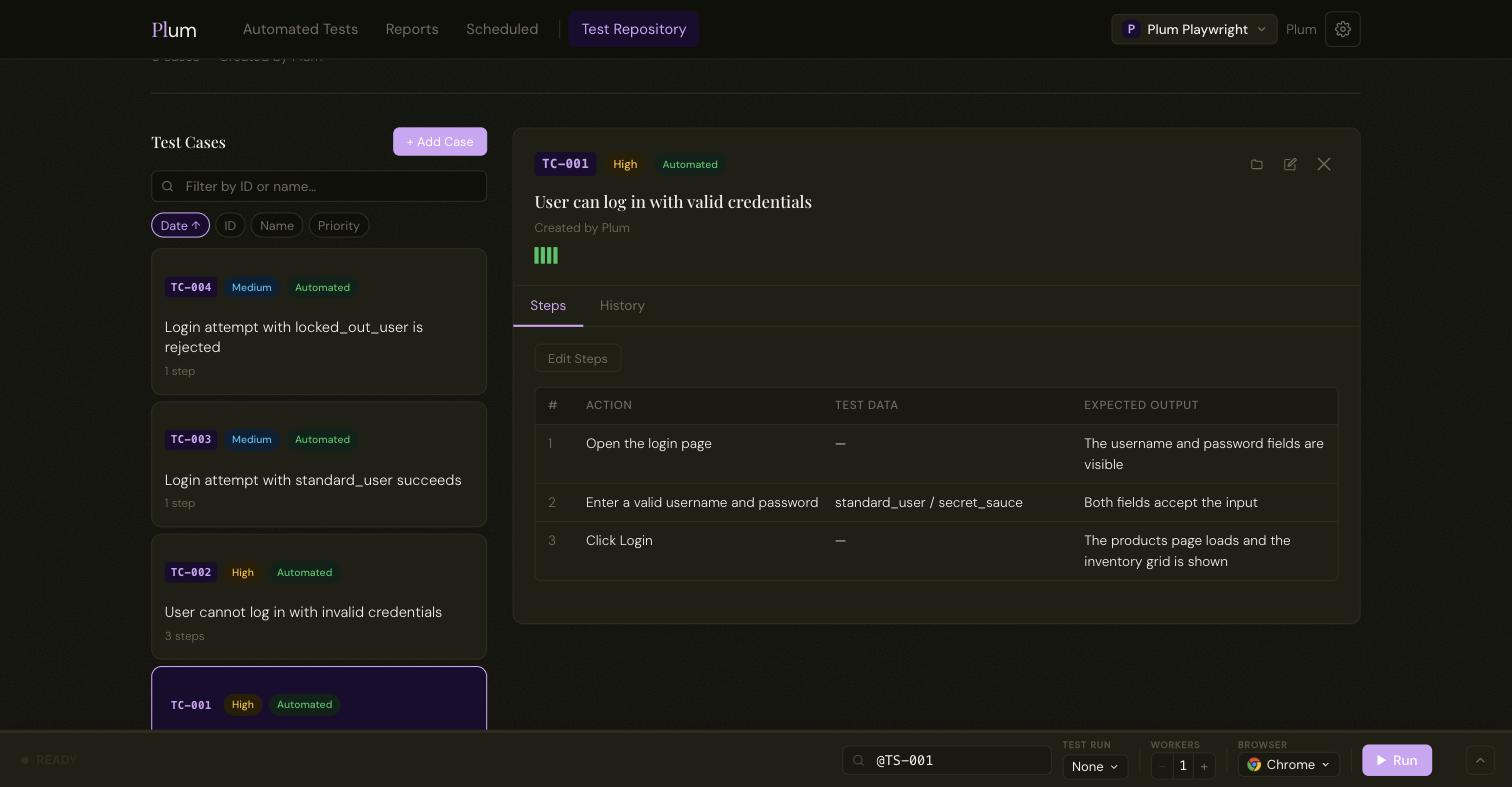Viewport: 1512px width, 787px height.
Task: Click 'The username and password fields are visible'
Action: point(1204,453)
